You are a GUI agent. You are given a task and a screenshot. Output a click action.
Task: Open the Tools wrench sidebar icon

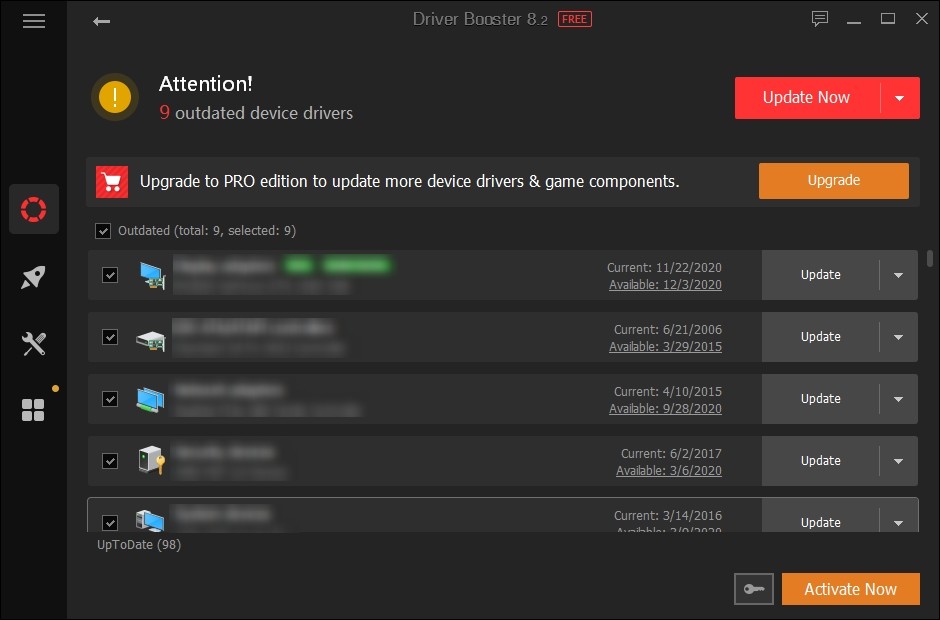pos(34,344)
